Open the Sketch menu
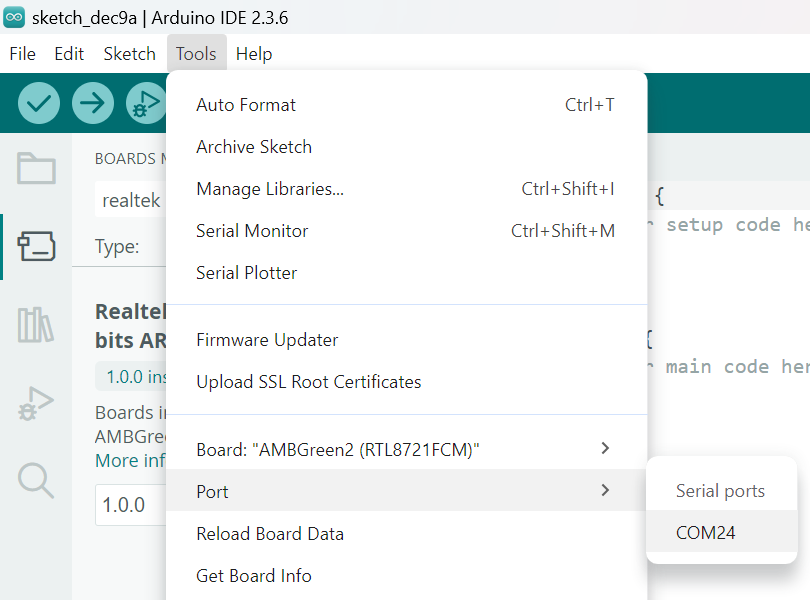This screenshot has width=810, height=600. 129,54
